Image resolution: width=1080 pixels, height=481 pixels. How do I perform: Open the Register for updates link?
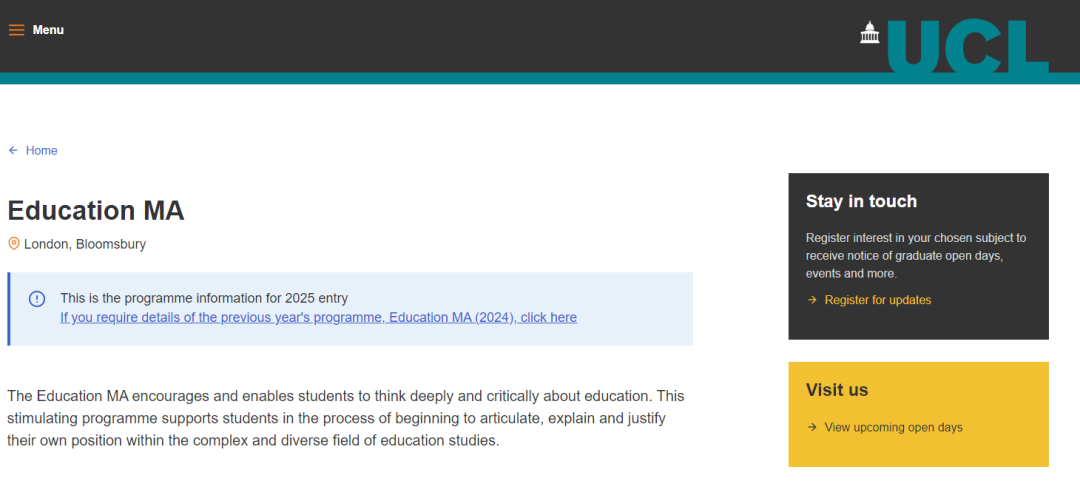[878, 300]
